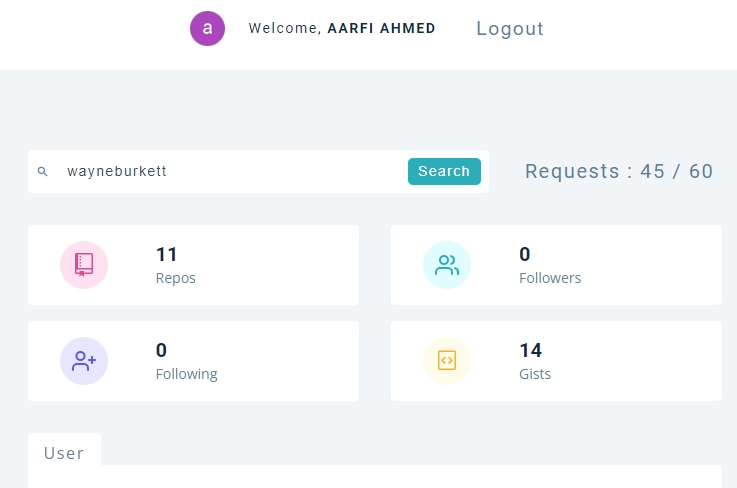This screenshot has height=488, width=737.
Task: Focus the username search field
Action: pos(233,171)
